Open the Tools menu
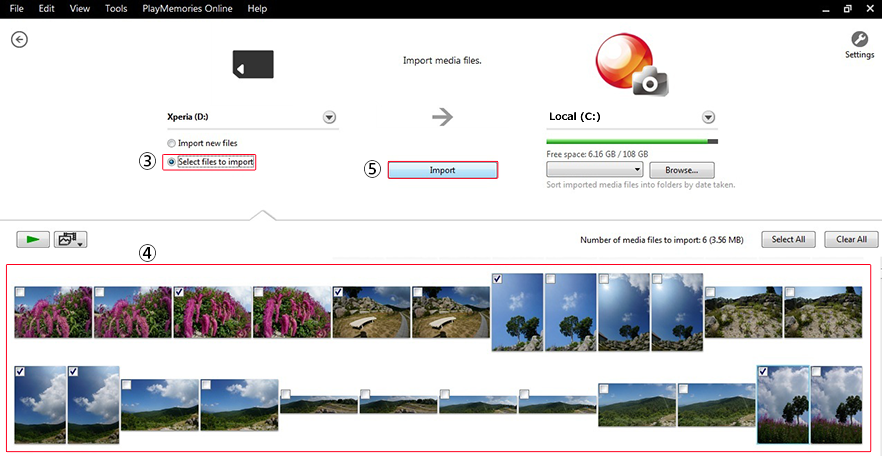The image size is (882, 456). tap(116, 9)
